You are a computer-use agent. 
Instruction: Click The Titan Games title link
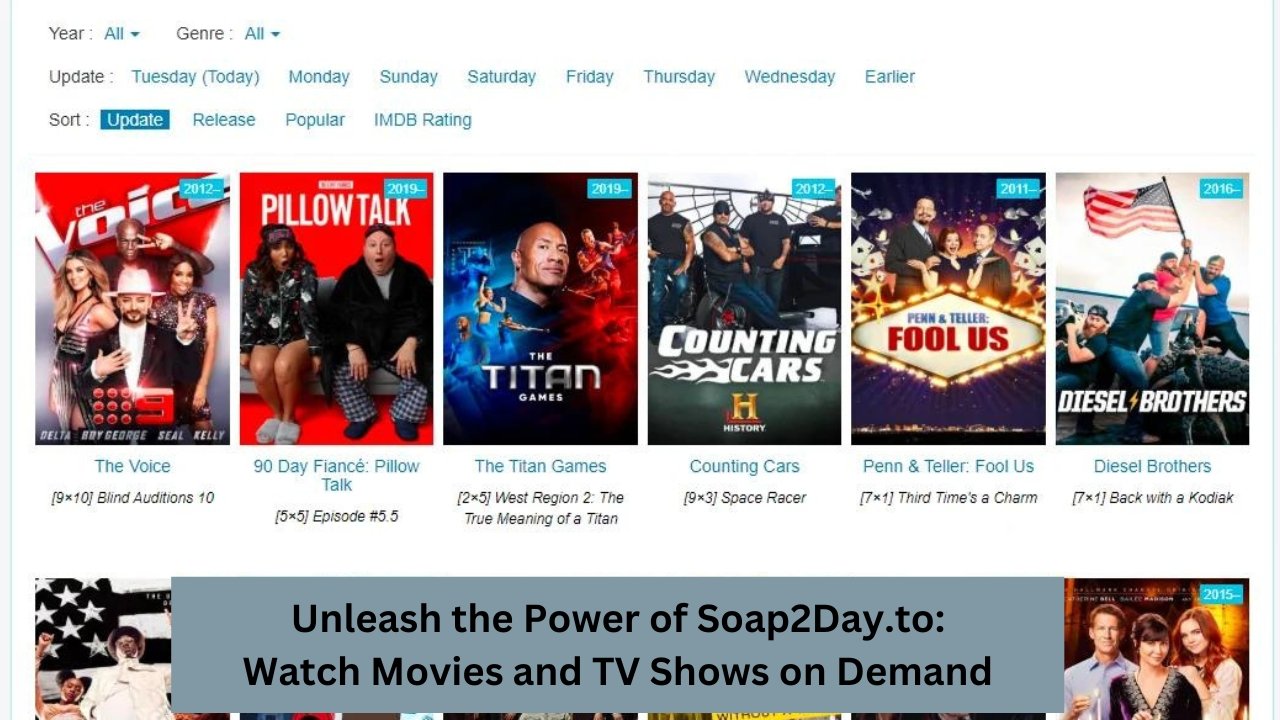click(x=540, y=466)
